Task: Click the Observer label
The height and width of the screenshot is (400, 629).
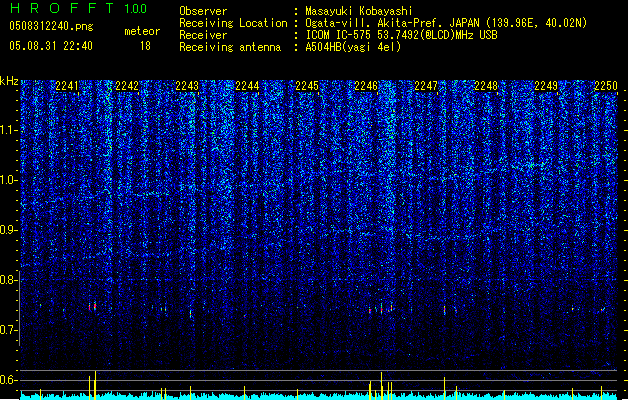Action: click(x=203, y=11)
